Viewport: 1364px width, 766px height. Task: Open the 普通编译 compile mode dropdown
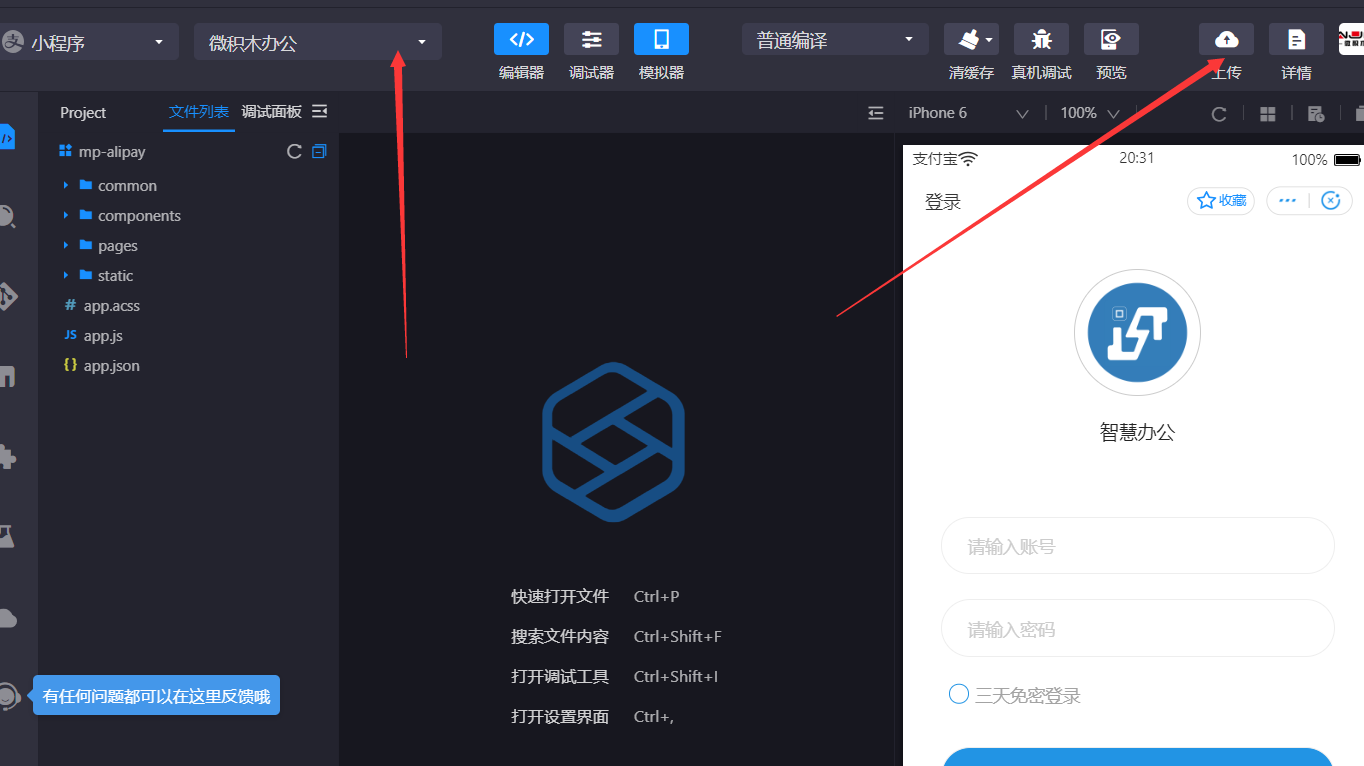[x=836, y=41]
